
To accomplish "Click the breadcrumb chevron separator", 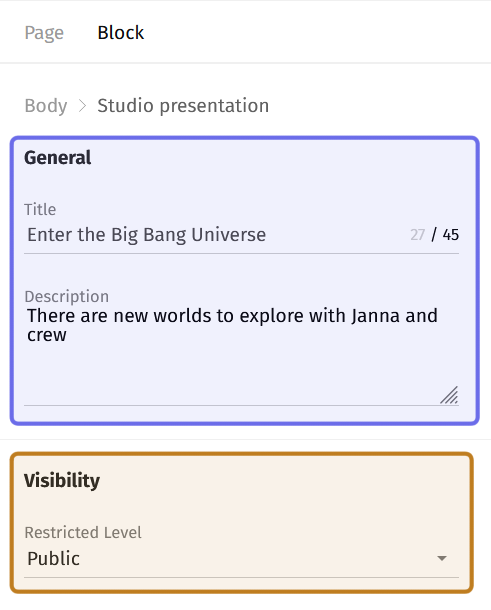I will click(x=82, y=106).
